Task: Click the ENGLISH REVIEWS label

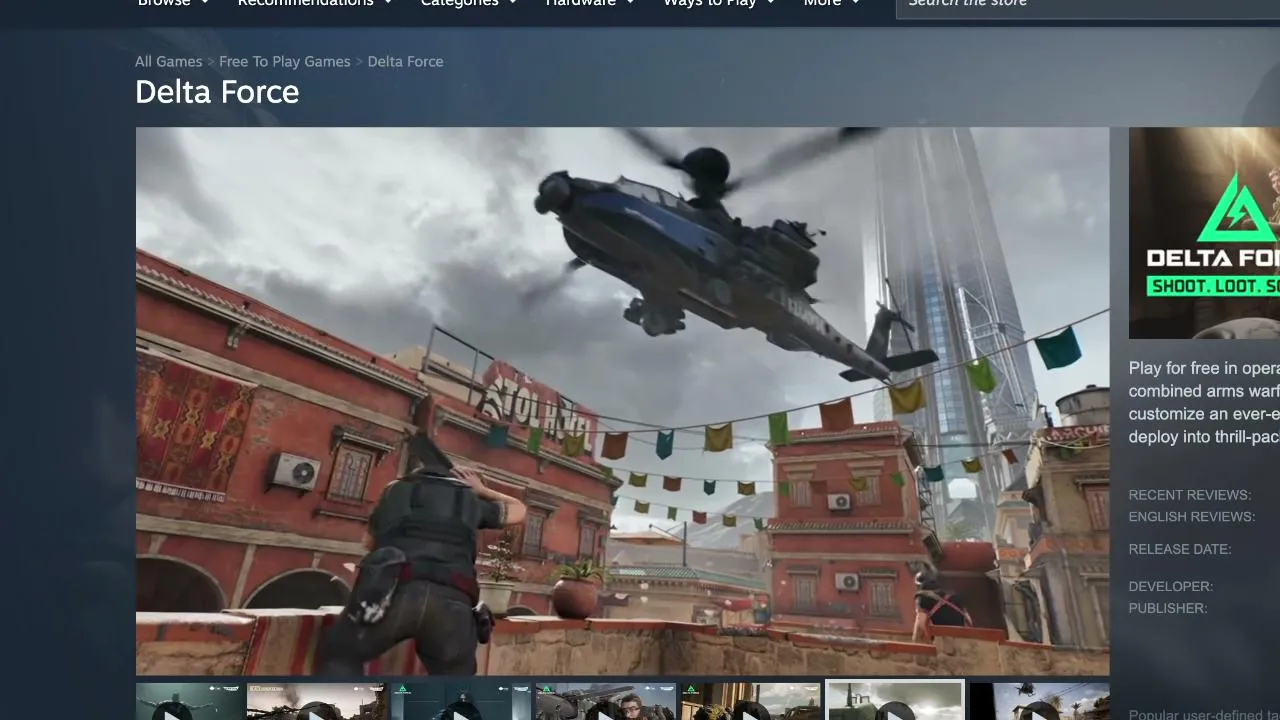Action: tap(1192, 517)
